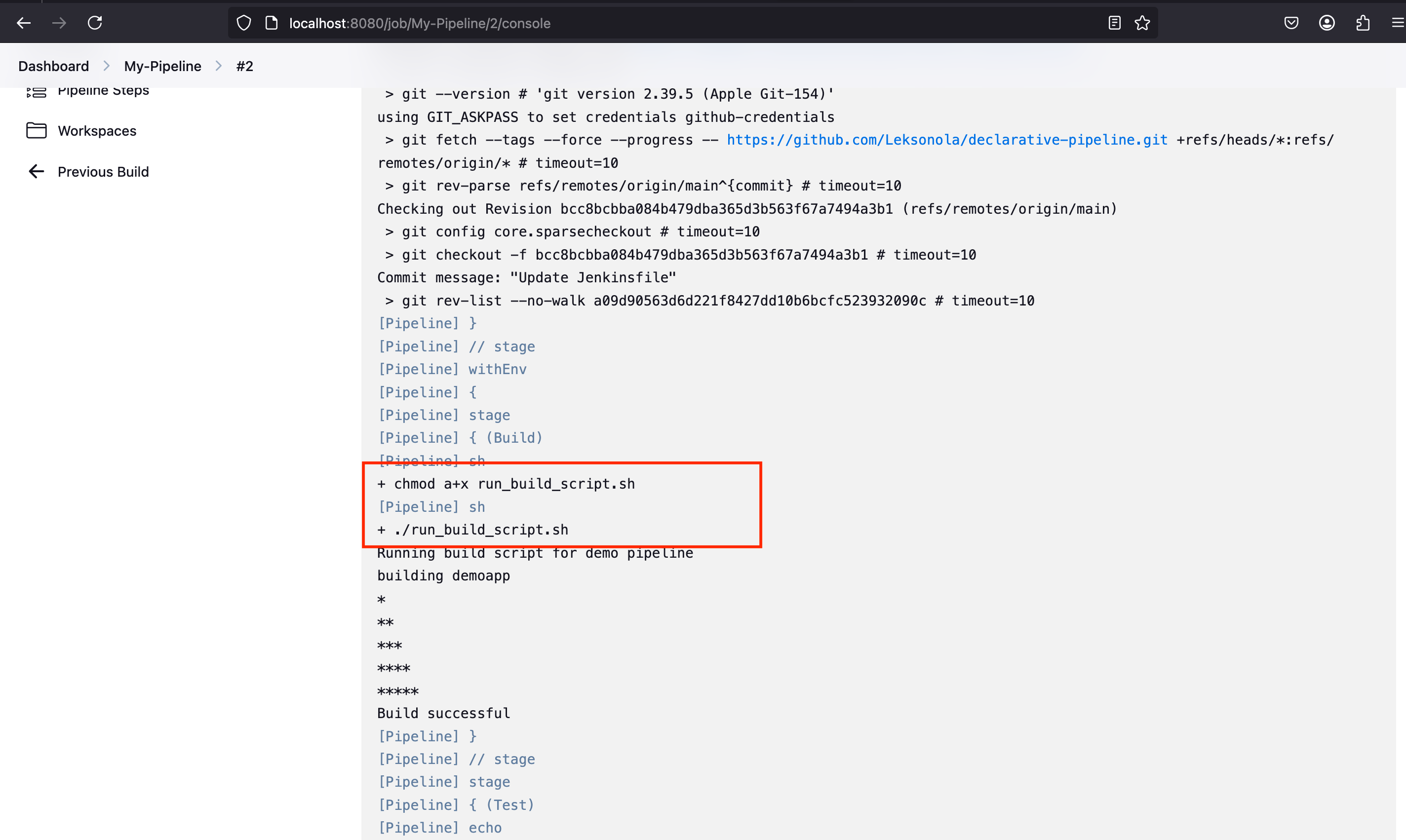The height and width of the screenshot is (840, 1406).
Task: Toggle reader view icon in address bar
Action: (1114, 23)
